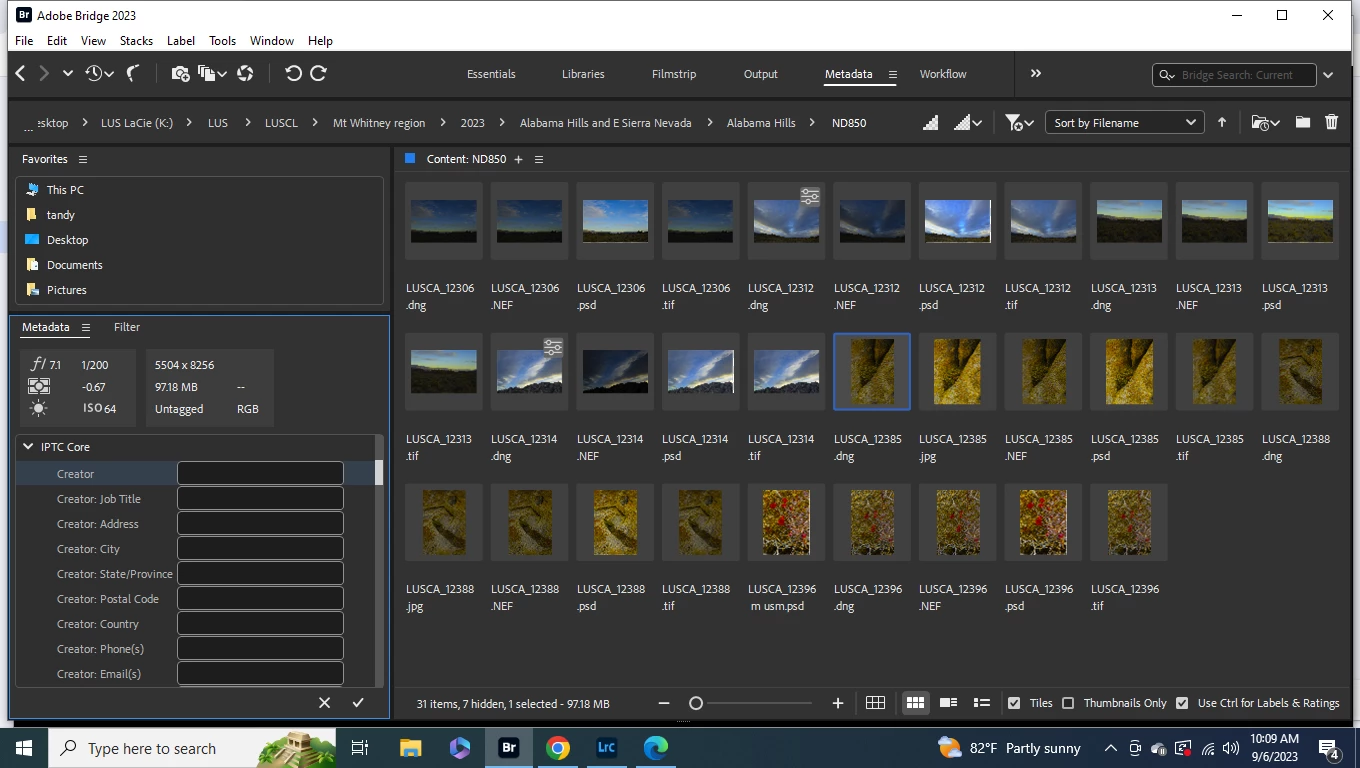The height and width of the screenshot is (768, 1360).
Task: Switch to thumbnails view
Action: (915, 703)
